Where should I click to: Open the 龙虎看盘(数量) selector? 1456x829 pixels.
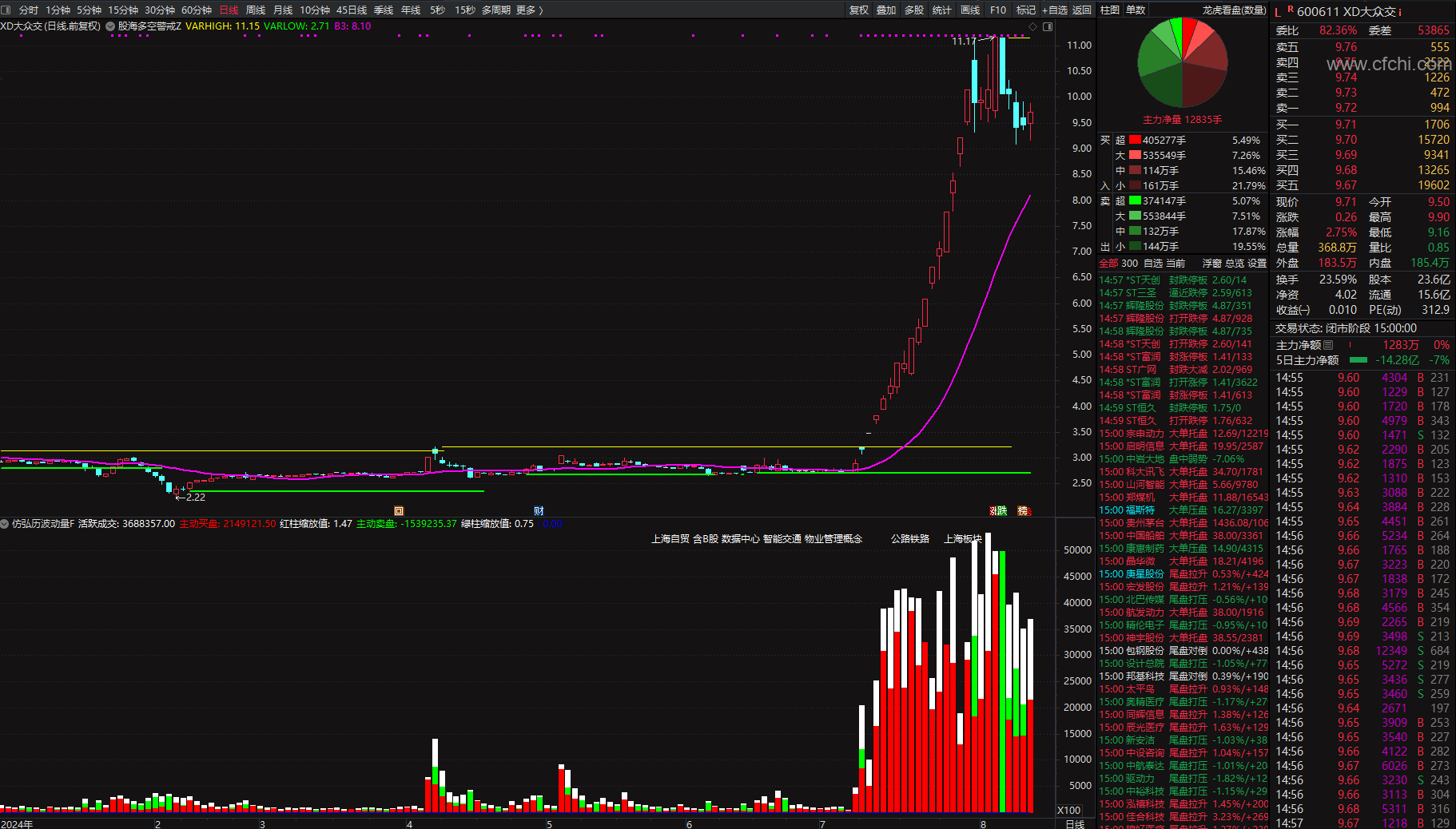[x=1234, y=10]
